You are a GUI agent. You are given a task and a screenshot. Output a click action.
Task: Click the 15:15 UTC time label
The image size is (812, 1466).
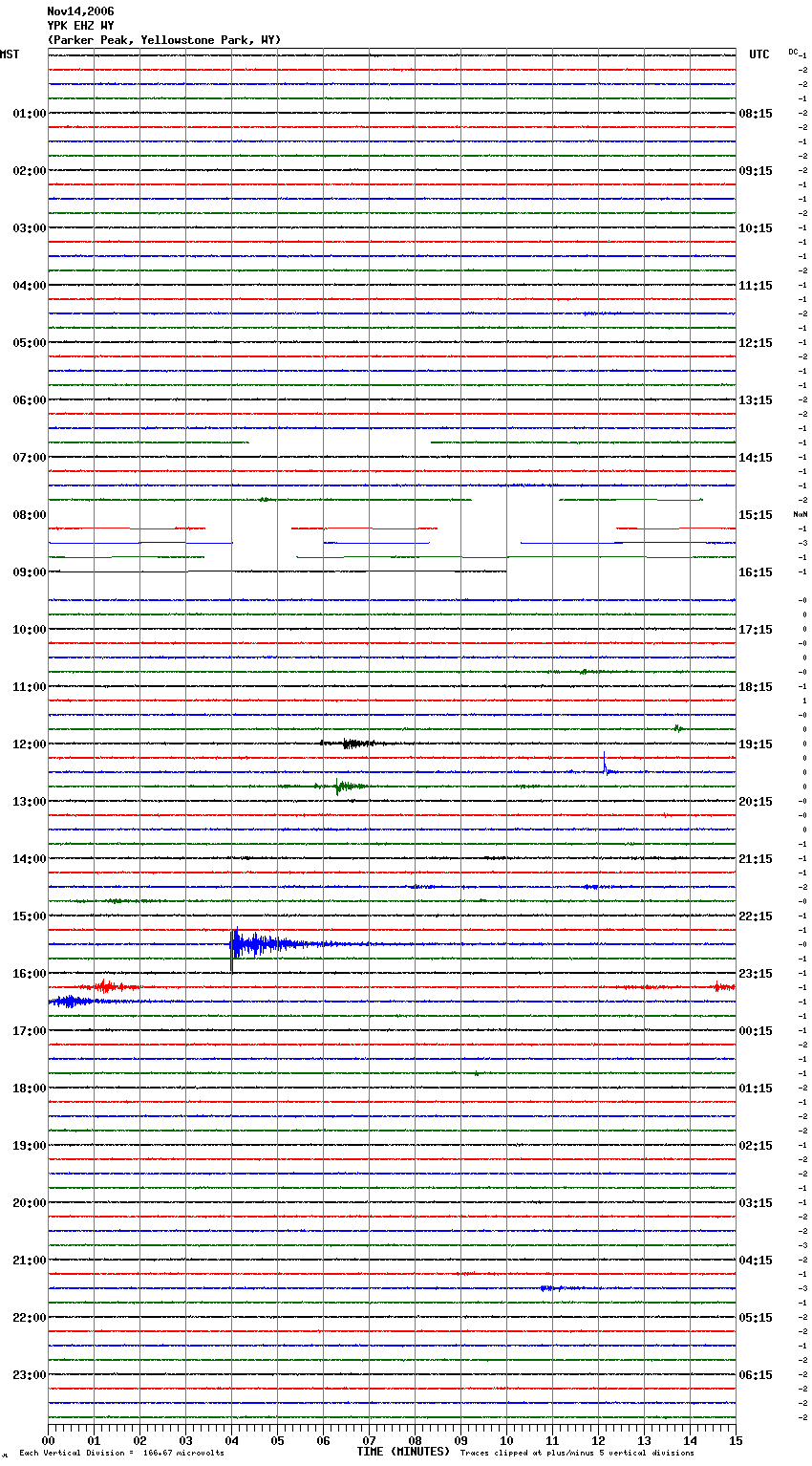coord(756,515)
